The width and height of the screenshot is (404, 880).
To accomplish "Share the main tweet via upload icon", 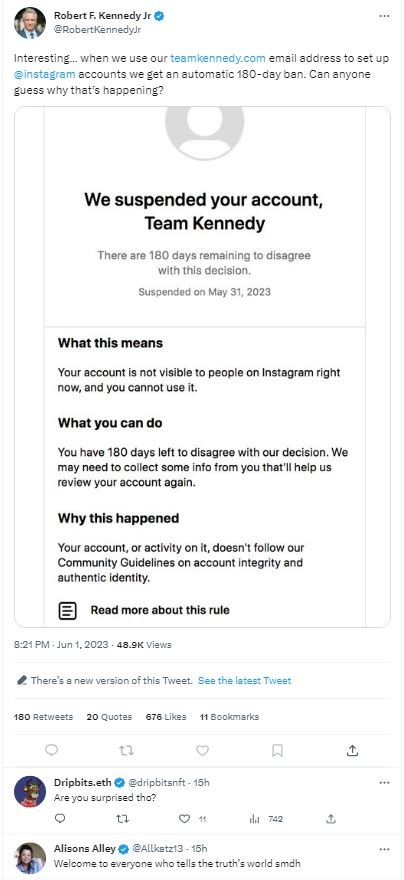I will [x=352, y=750].
